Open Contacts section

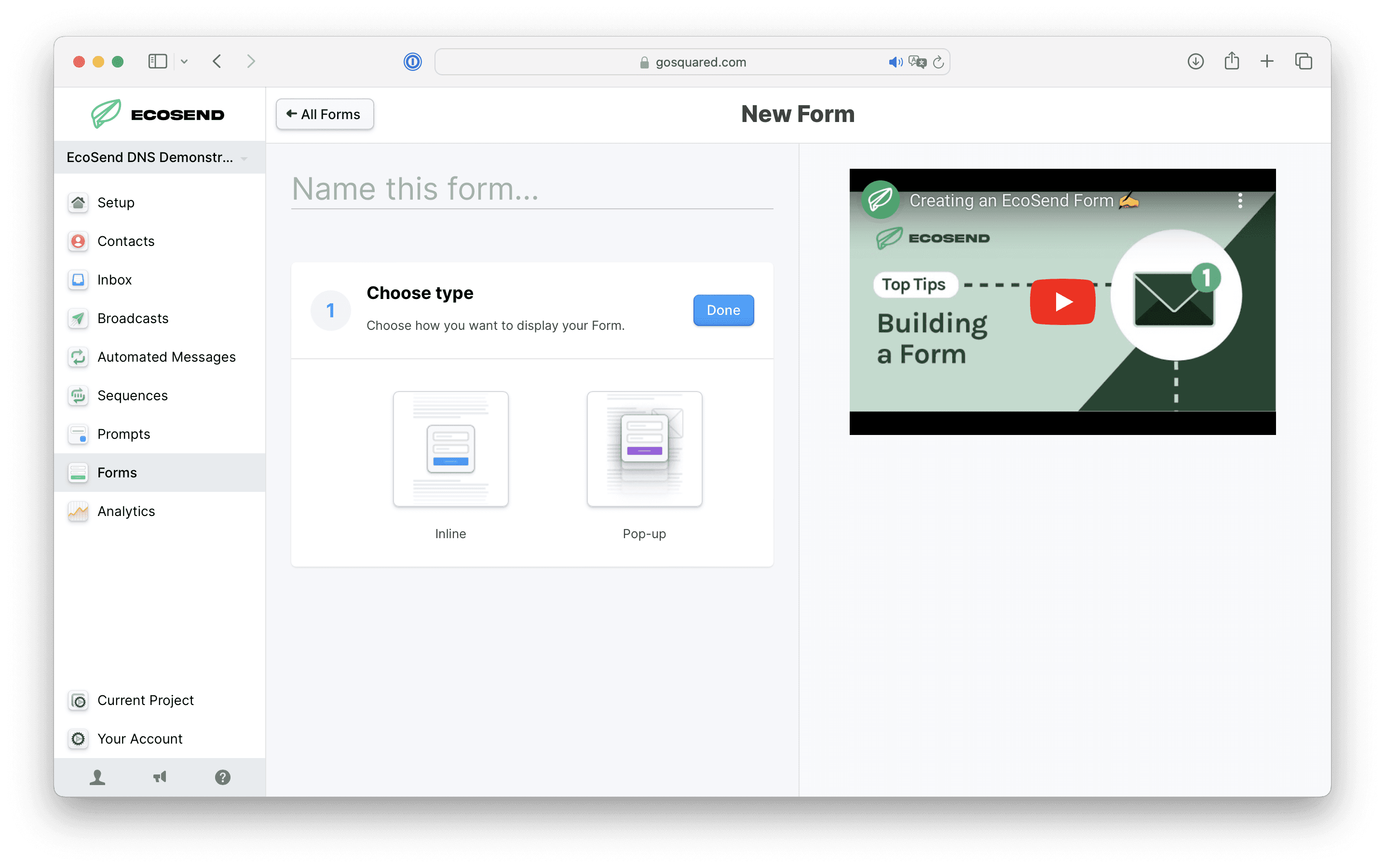(160, 241)
